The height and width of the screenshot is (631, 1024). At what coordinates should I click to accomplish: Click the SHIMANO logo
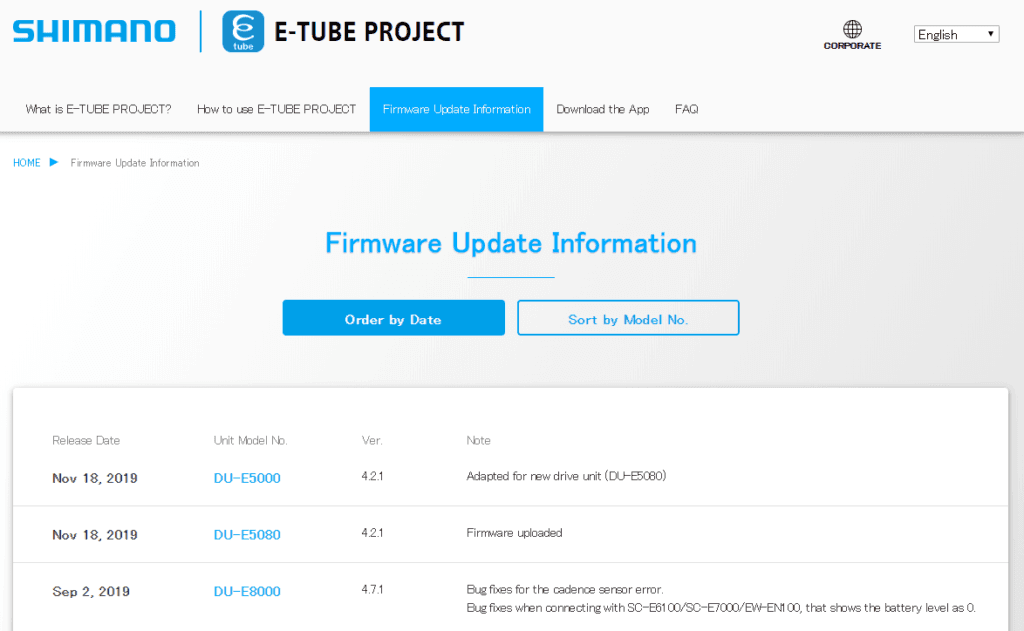pos(93,29)
